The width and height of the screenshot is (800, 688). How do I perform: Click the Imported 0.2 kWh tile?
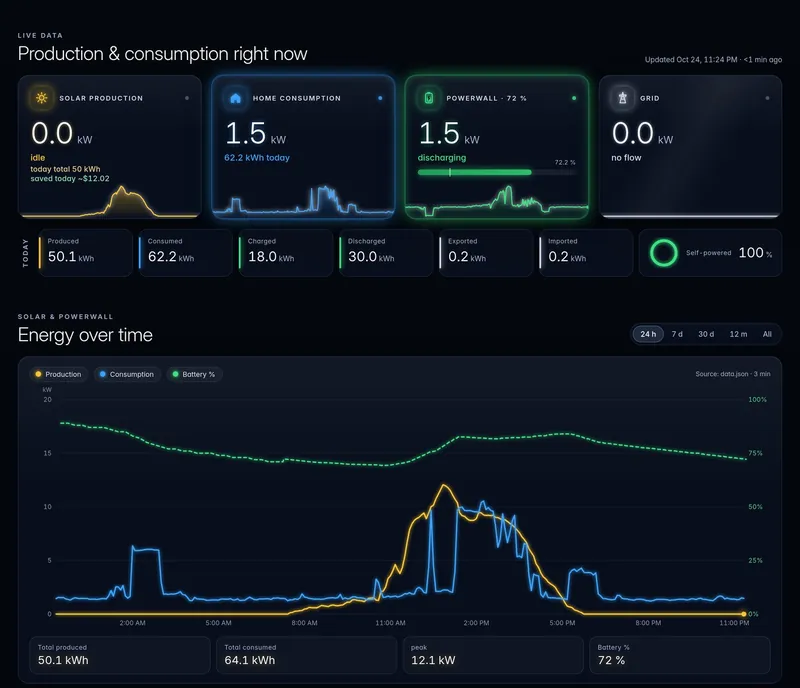point(585,253)
